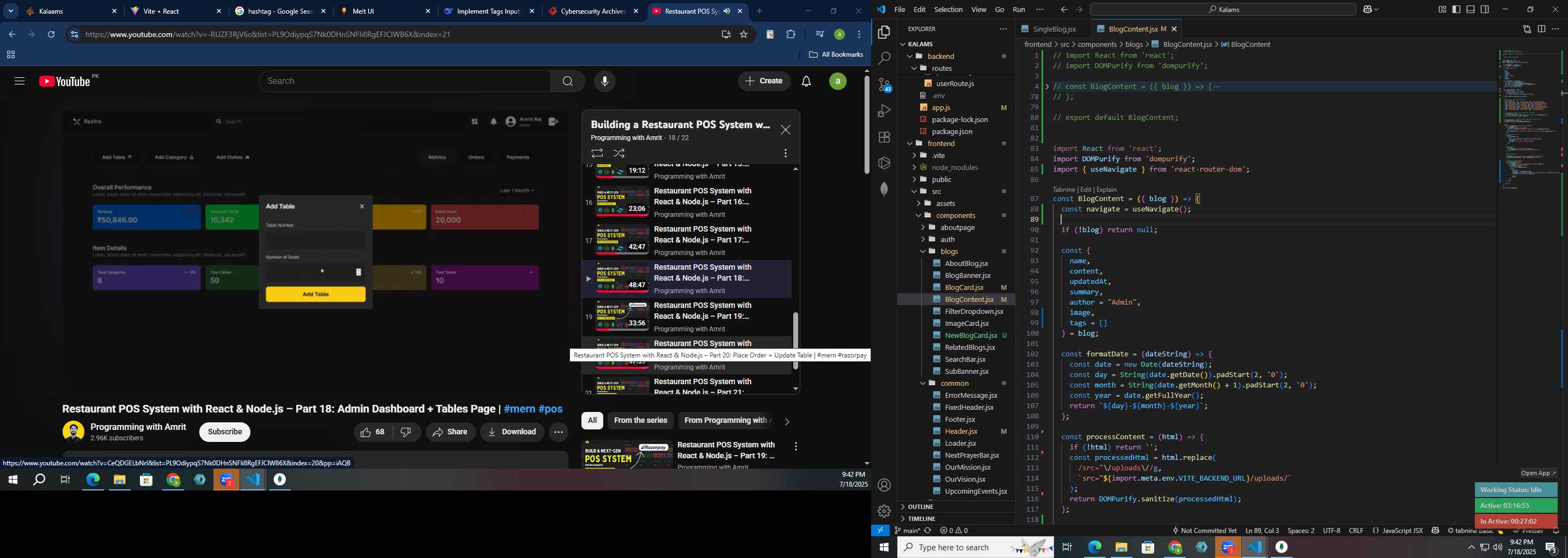
Task: Click the Download button
Action: click(x=512, y=432)
